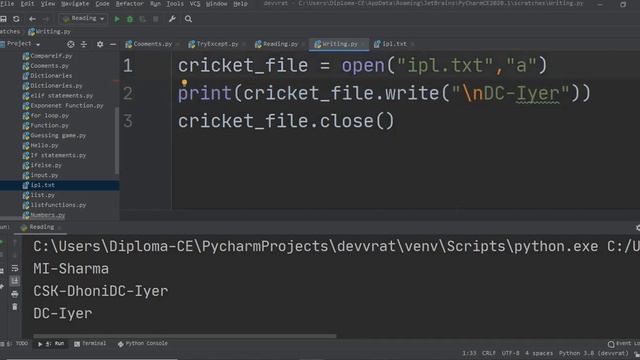Click the Writing.py breadcrumb in navigation bar
Viewport: 640px width, 360px height.
click(x=49, y=31)
